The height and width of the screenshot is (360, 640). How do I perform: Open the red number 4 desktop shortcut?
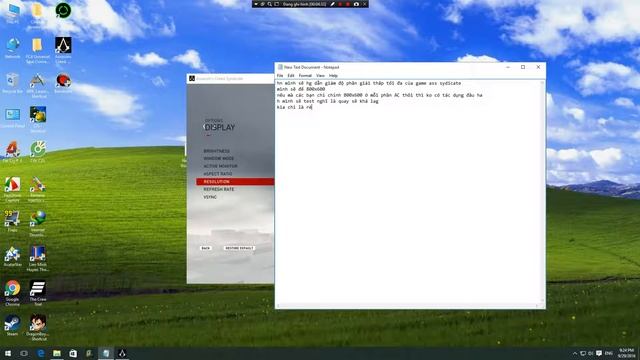tap(12, 152)
